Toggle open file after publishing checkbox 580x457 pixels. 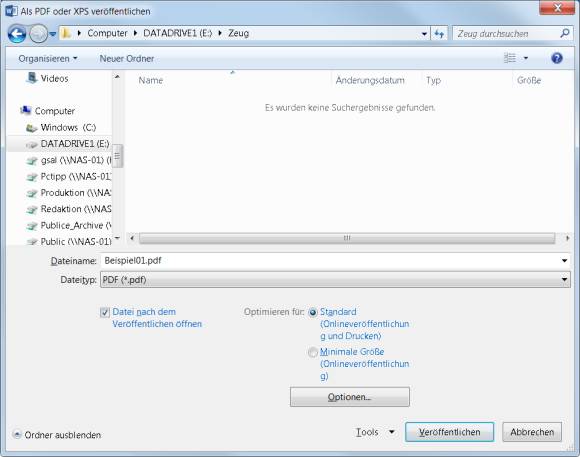pos(105,312)
